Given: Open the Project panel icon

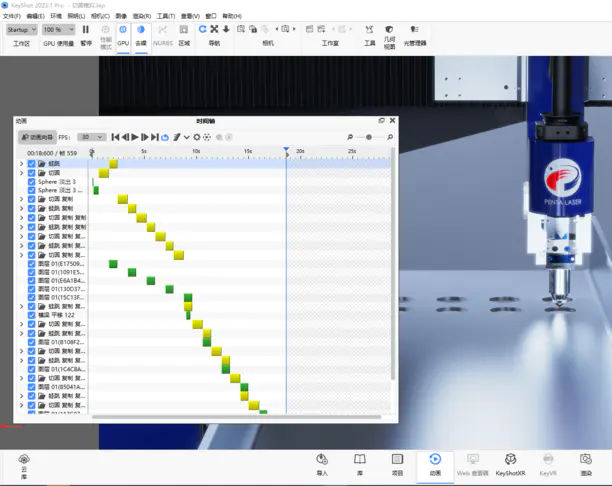Looking at the screenshot, I should tap(397, 464).
